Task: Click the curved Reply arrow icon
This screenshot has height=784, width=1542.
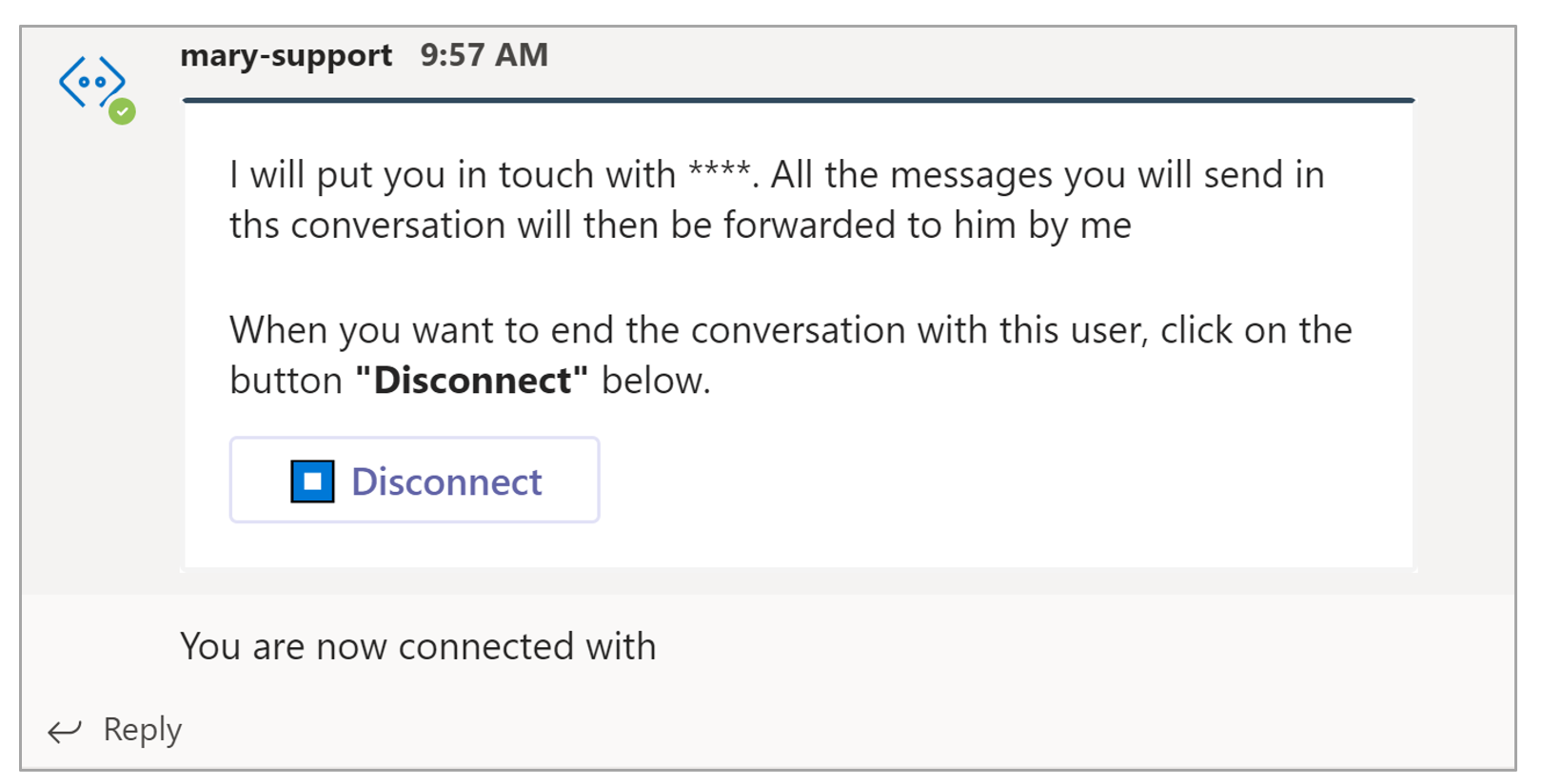Action: 65,731
